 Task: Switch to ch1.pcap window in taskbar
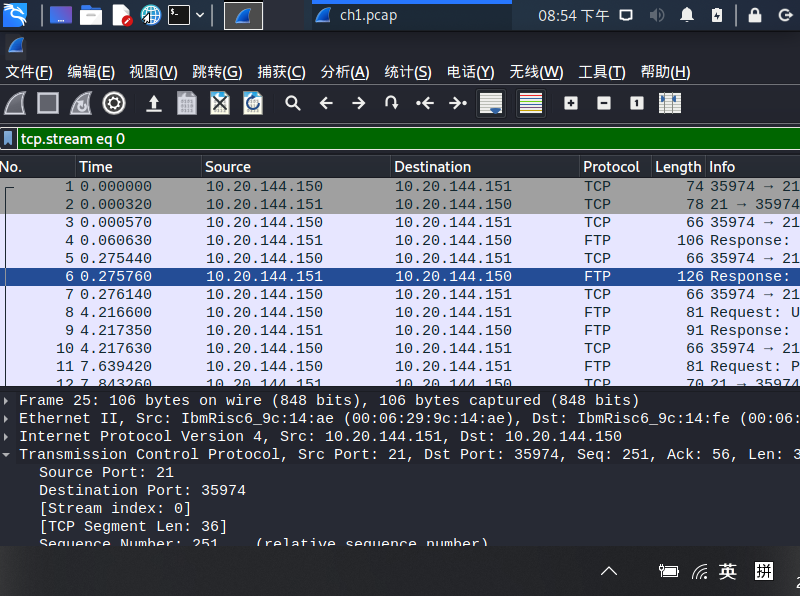(x=411, y=15)
